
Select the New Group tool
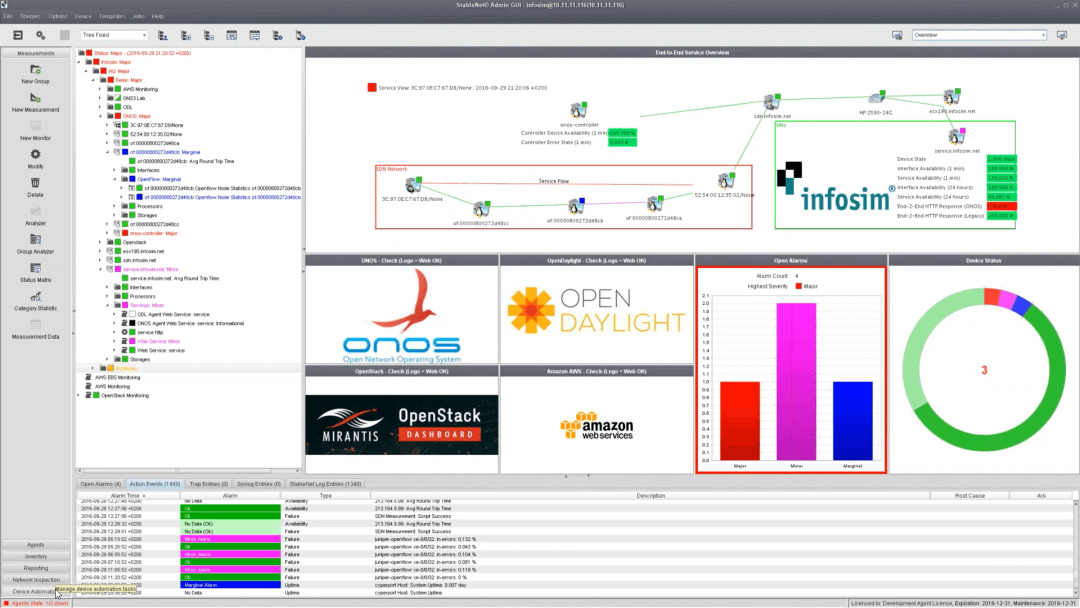pyautogui.click(x=36, y=70)
